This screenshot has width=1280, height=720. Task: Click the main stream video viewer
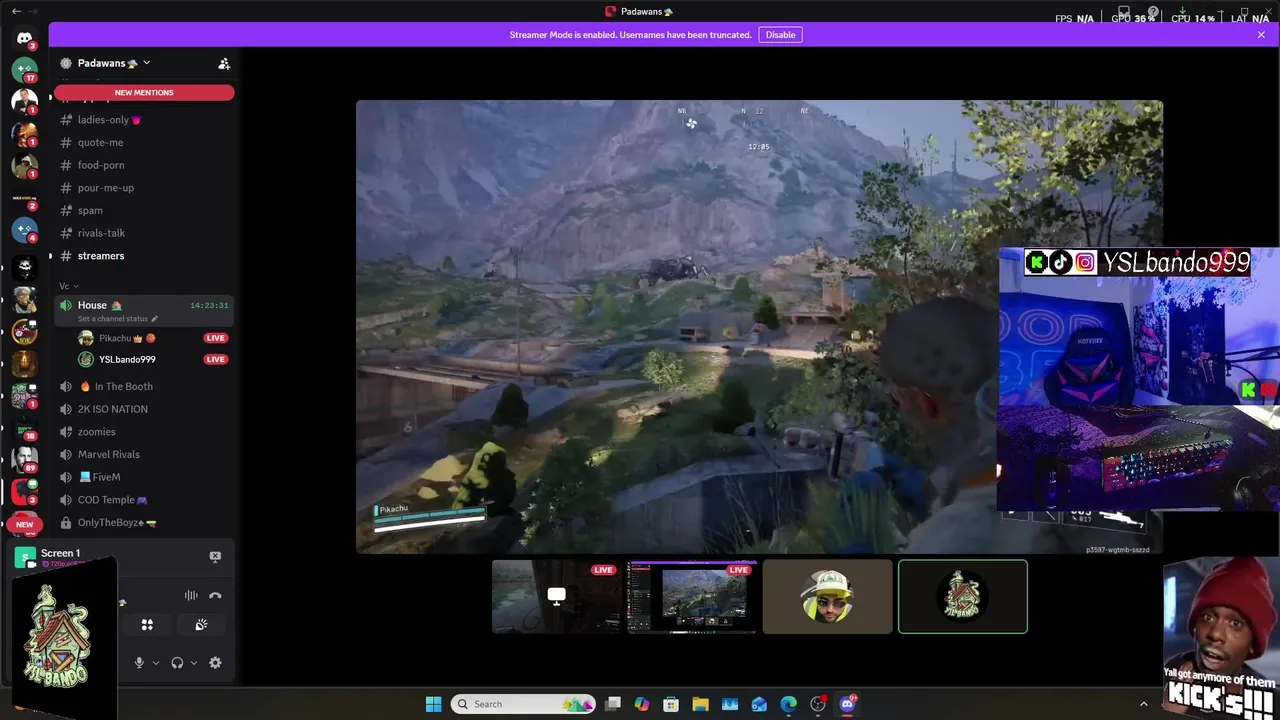[x=759, y=326]
